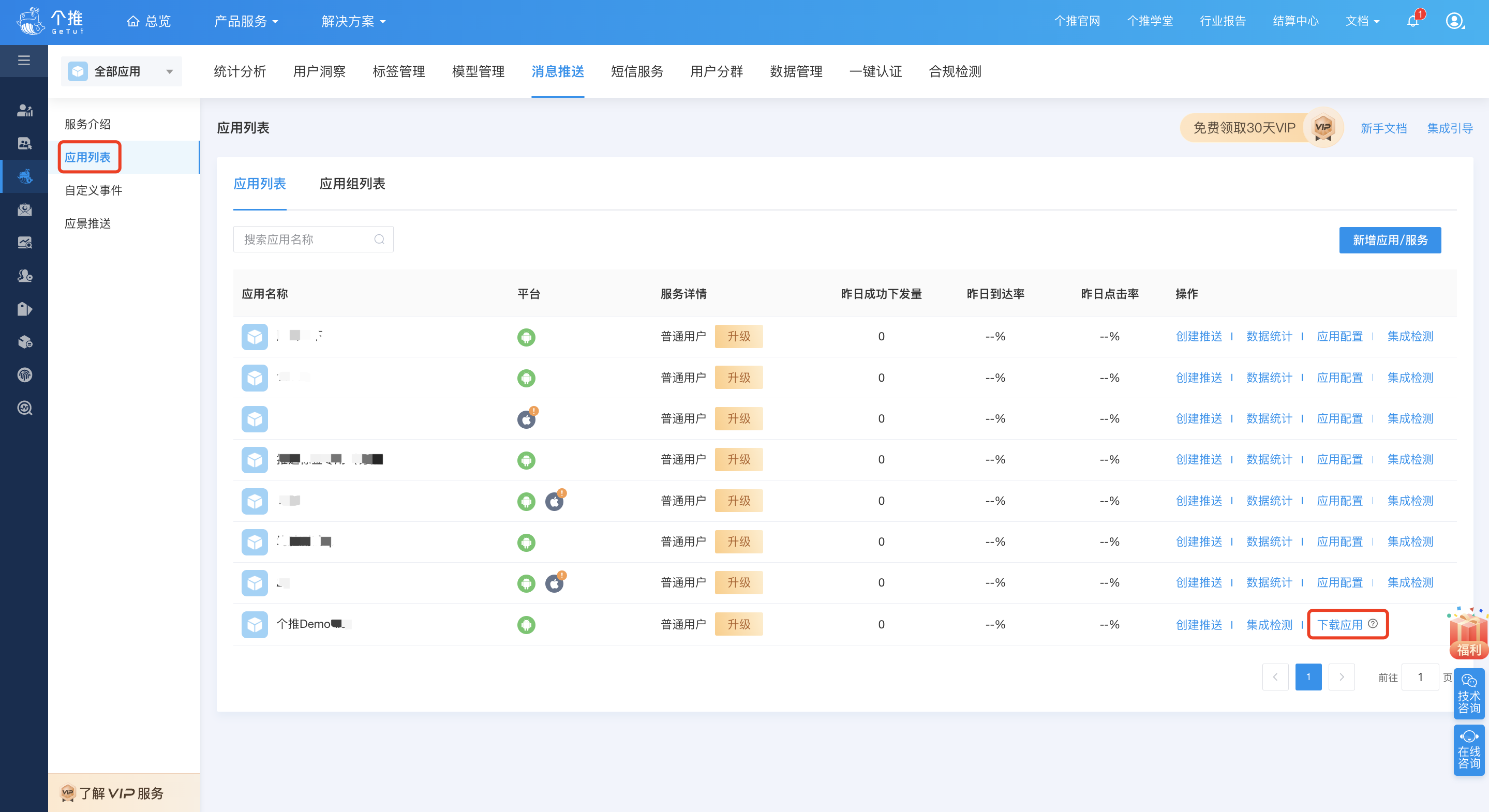Focus the 搜索应用名称 search field
The image size is (1489, 812).
312,239
